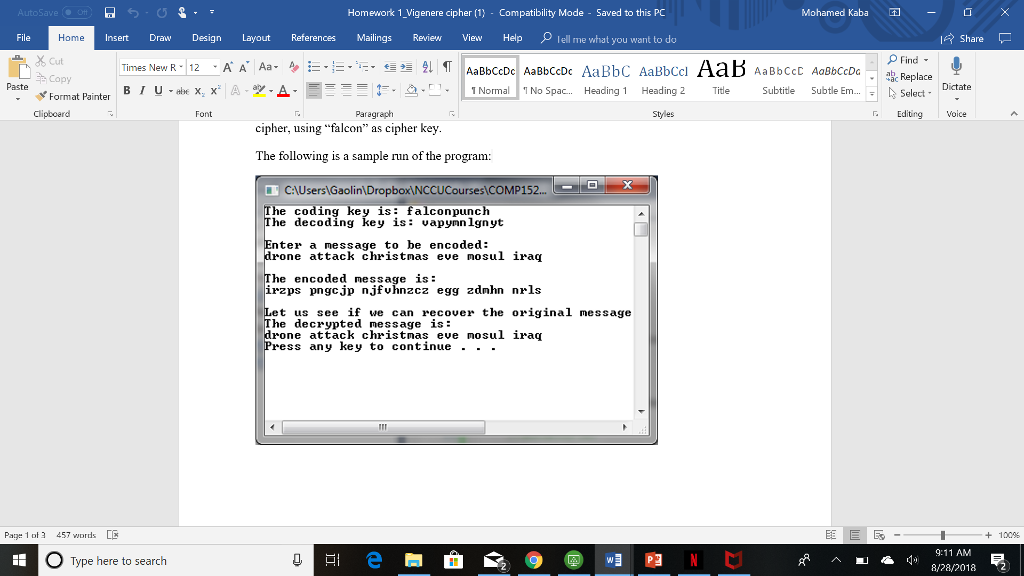This screenshot has height=576, width=1024.
Task: Click the Replace command
Action: pos(916,76)
